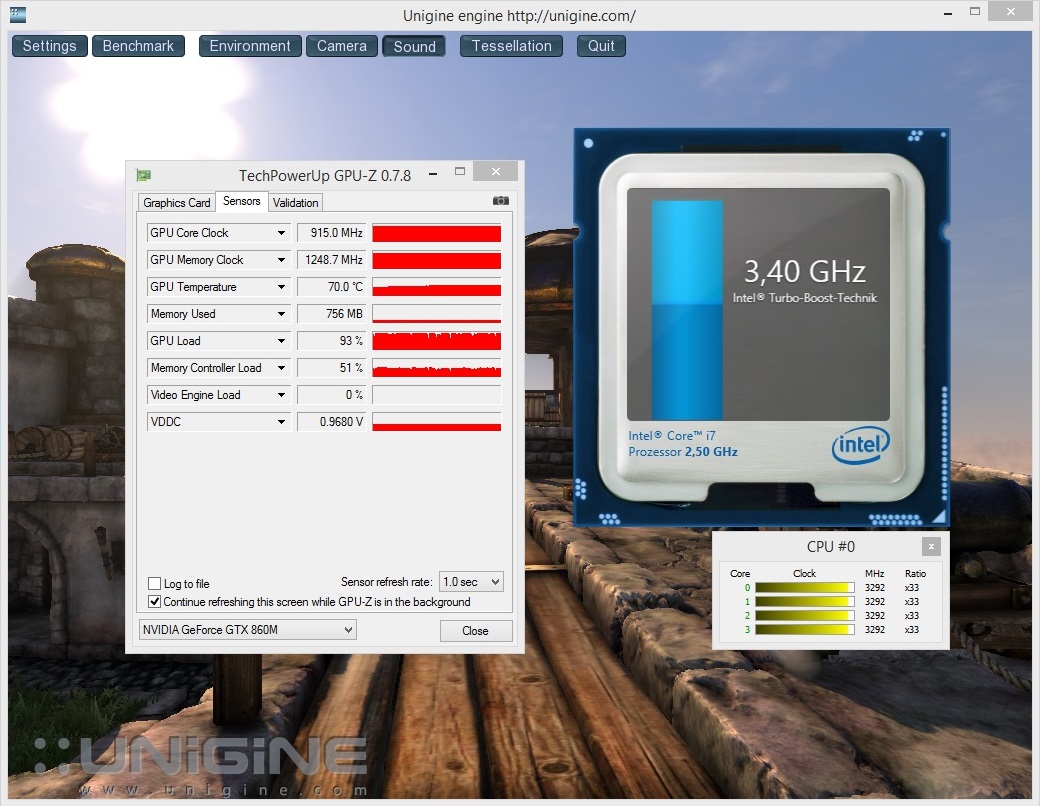The image size is (1040, 806).
Task: Expand the GPU Temperature sensor dropdown
Action: click(281, 287)
